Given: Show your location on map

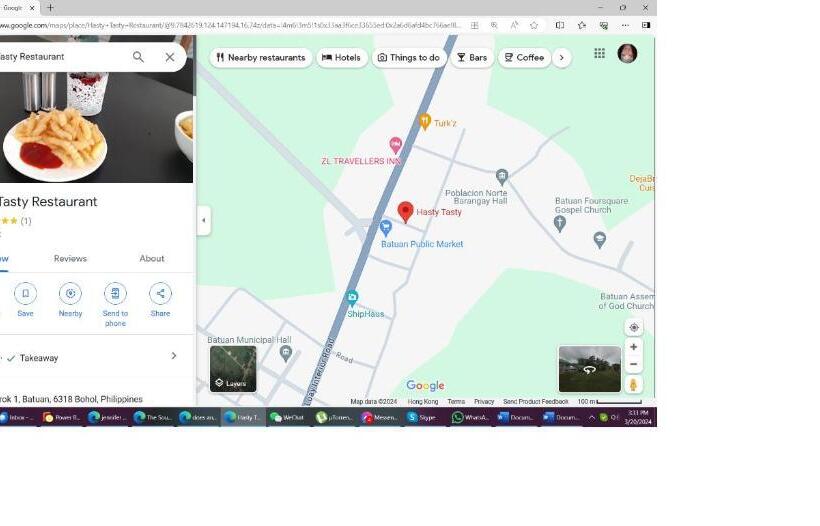Looking at the screenshot, I should tap(633, 327).
